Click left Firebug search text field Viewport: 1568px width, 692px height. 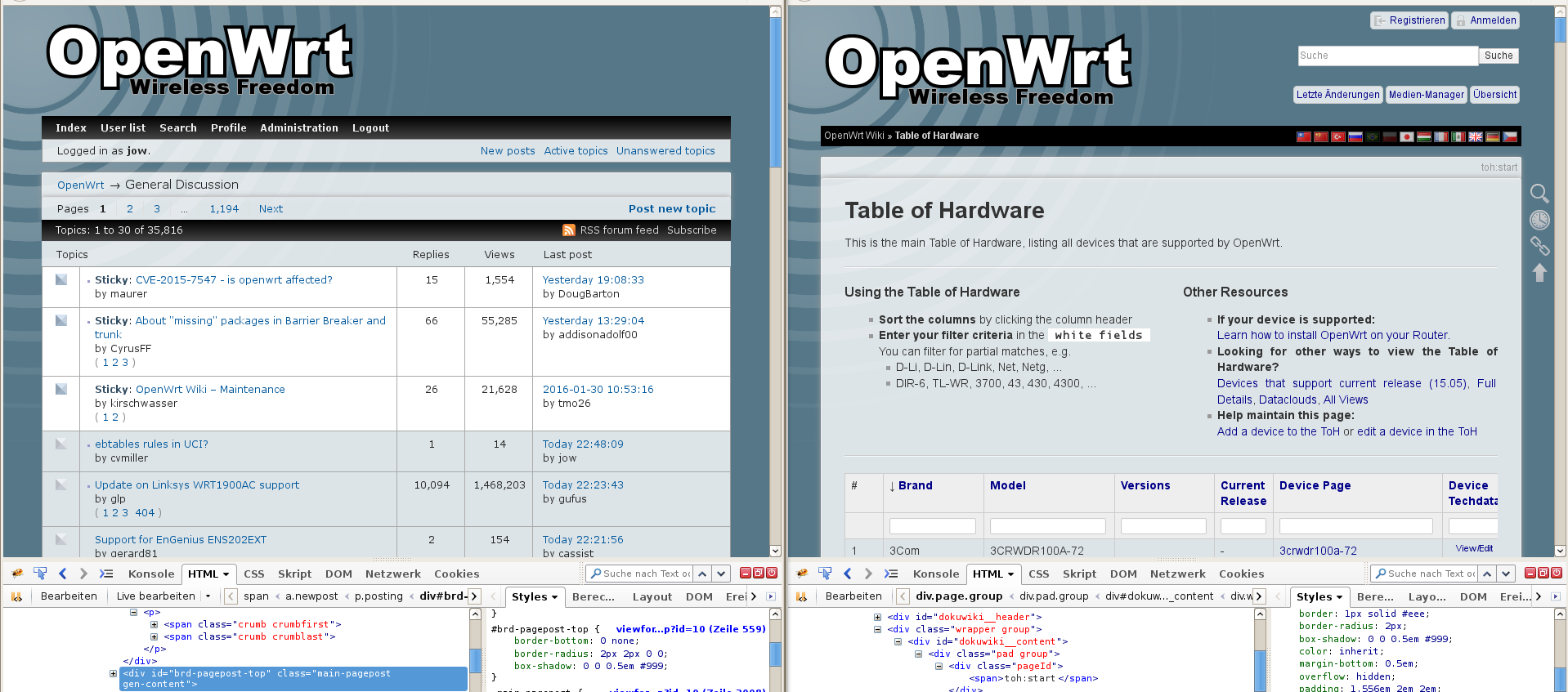639,574
